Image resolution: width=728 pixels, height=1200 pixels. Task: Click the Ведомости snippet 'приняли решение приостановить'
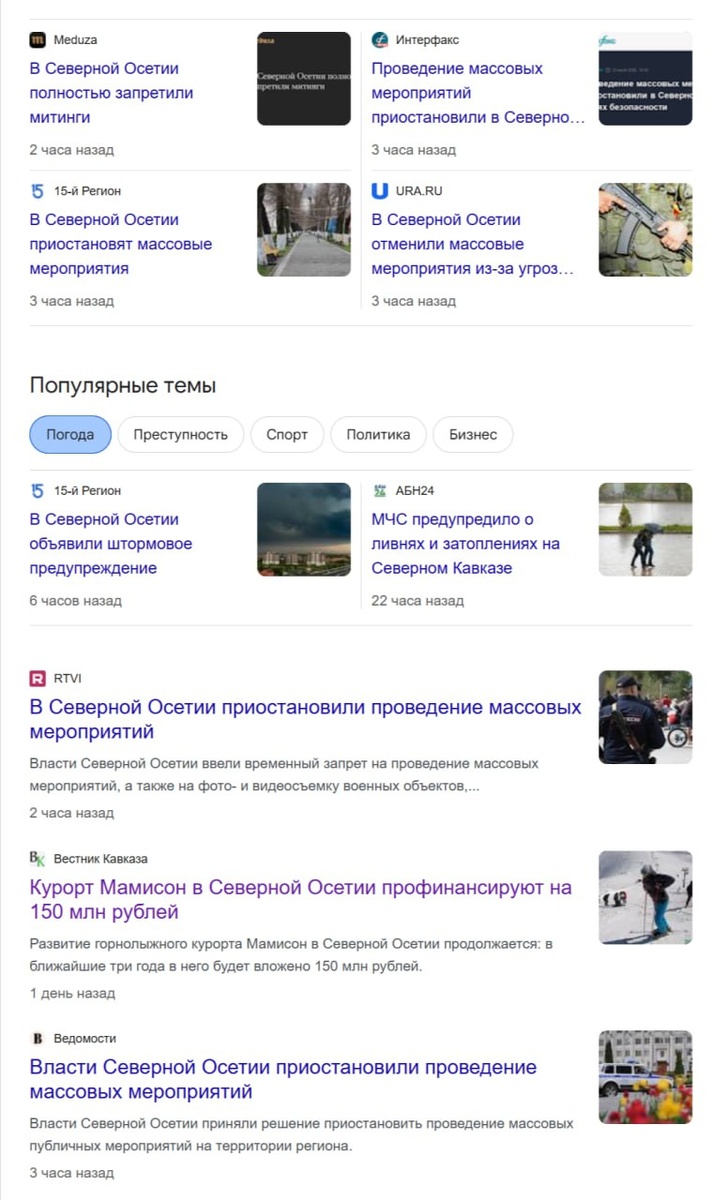coord(302,1135)
